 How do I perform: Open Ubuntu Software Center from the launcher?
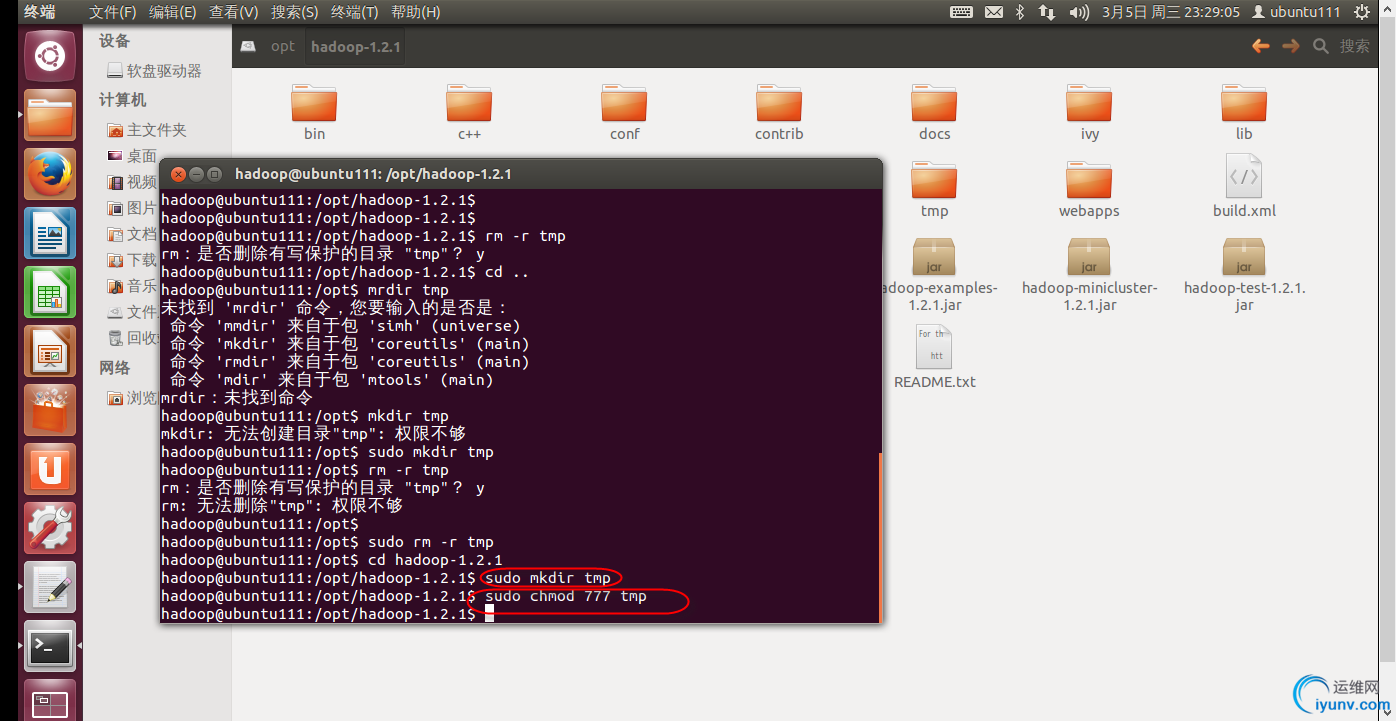coord(50,410)
